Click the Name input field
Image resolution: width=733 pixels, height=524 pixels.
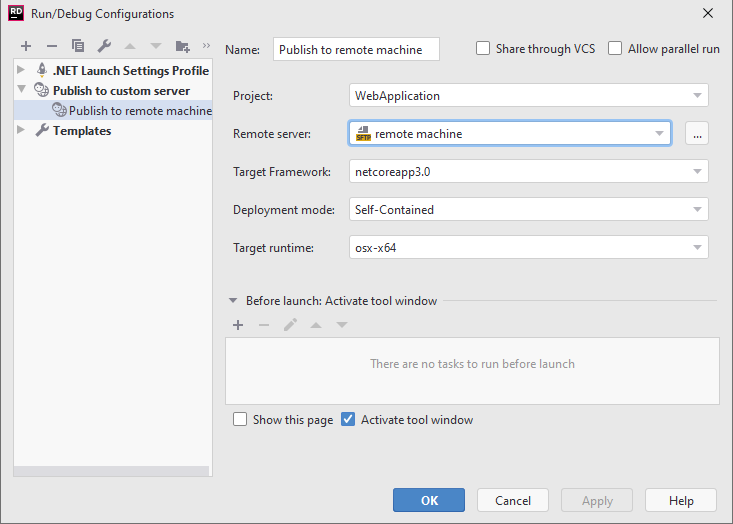[355, 49]
